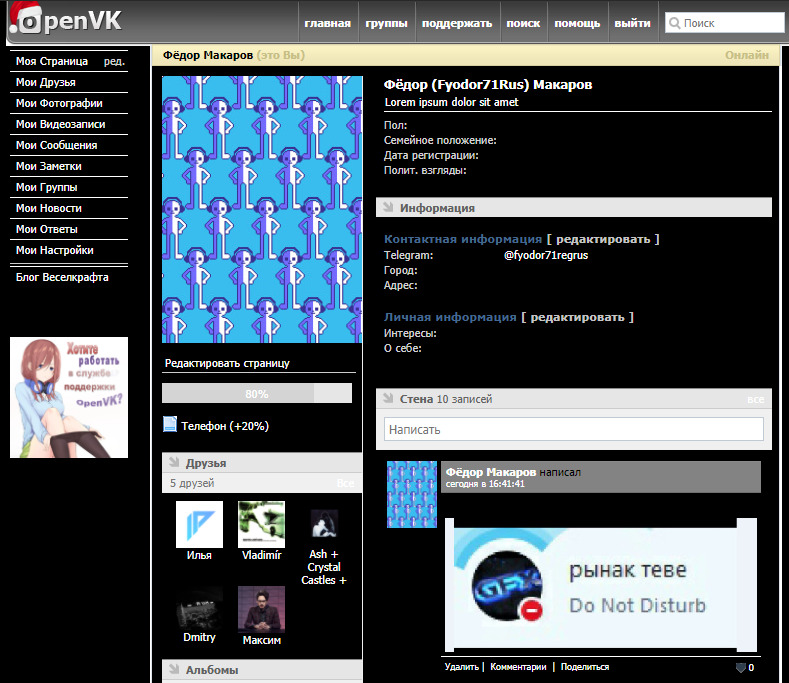
Task: Open Блог Веселкрафта link
Action: tap(62, 277)
